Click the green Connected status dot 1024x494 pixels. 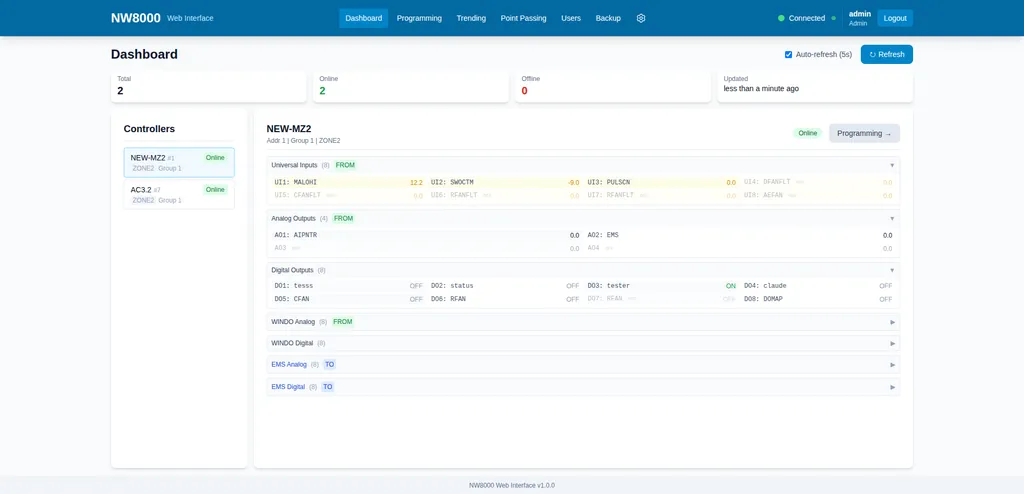(x=781, y=18)
